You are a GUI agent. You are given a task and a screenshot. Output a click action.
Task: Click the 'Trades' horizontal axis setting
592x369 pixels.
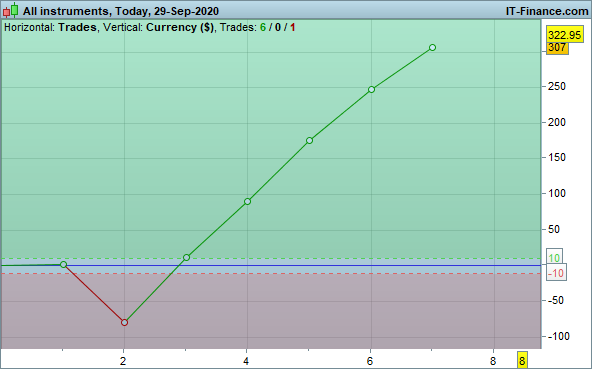coord(77,28)
